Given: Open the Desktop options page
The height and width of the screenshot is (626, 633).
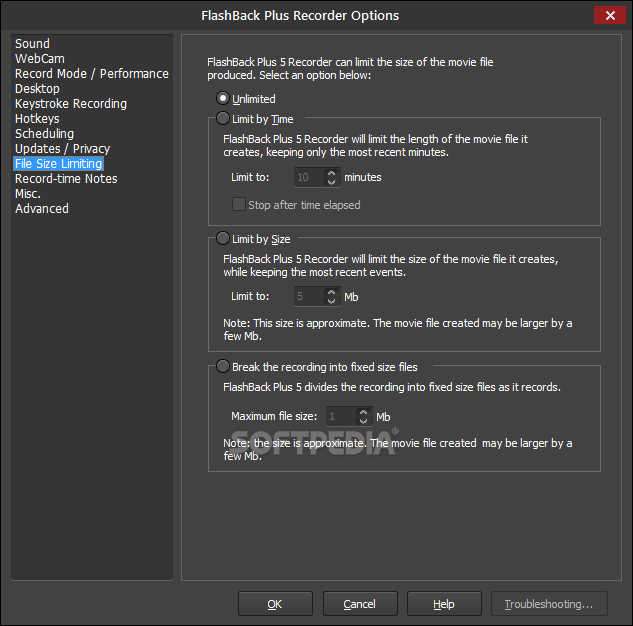Looking at the screenshot, I should coord(37,89).
